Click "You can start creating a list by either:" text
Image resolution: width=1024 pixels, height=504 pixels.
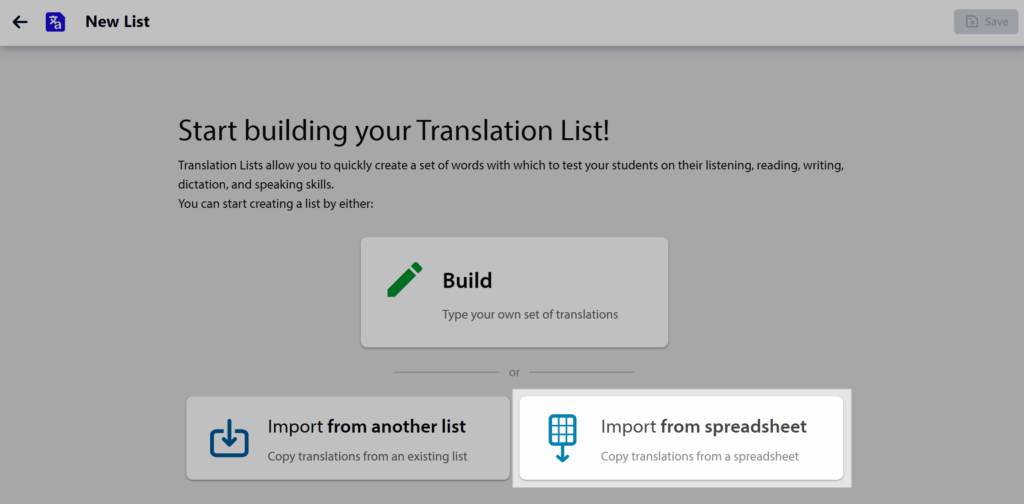[276, 204]
